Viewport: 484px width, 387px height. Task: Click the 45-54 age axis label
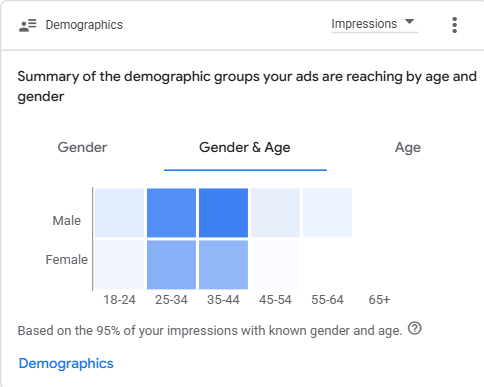coord(275,300)
